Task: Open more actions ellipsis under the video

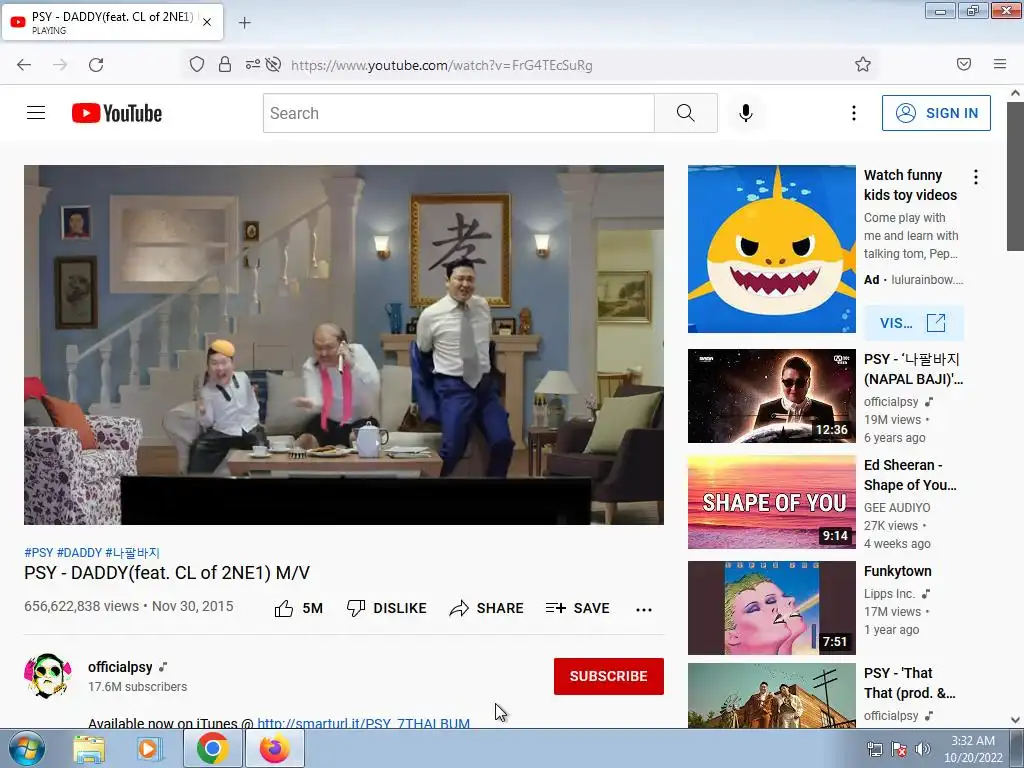Action: coord(644,609)
